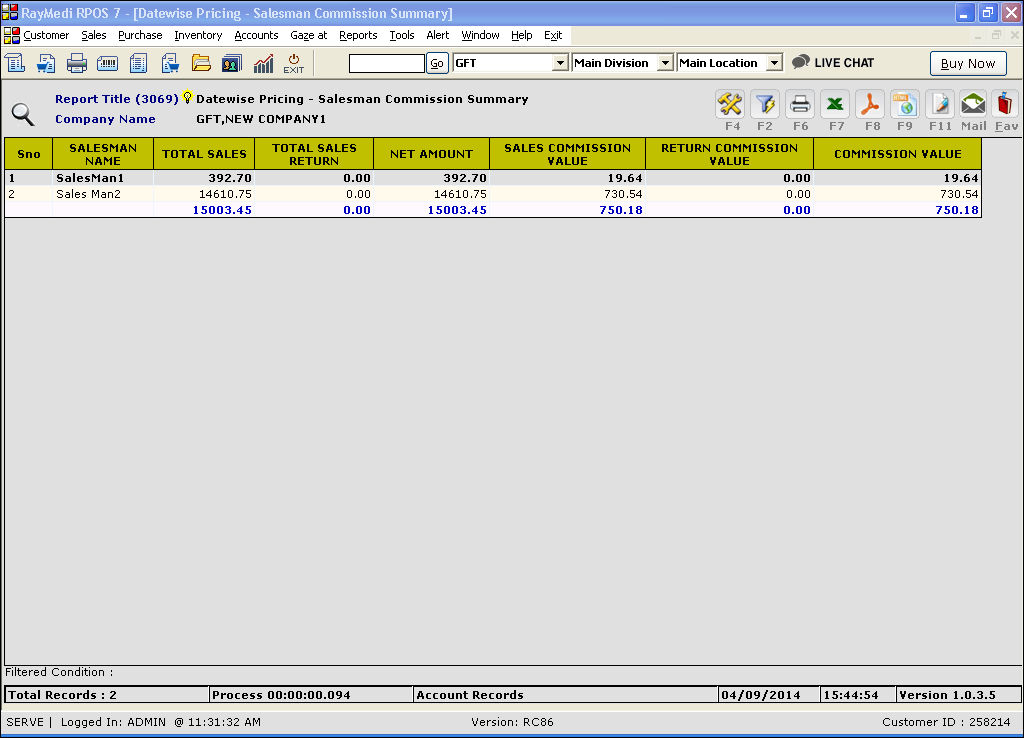Expand the Main Division dropdown
This screenshot has width=1024, height=738.
click(664, 63)
